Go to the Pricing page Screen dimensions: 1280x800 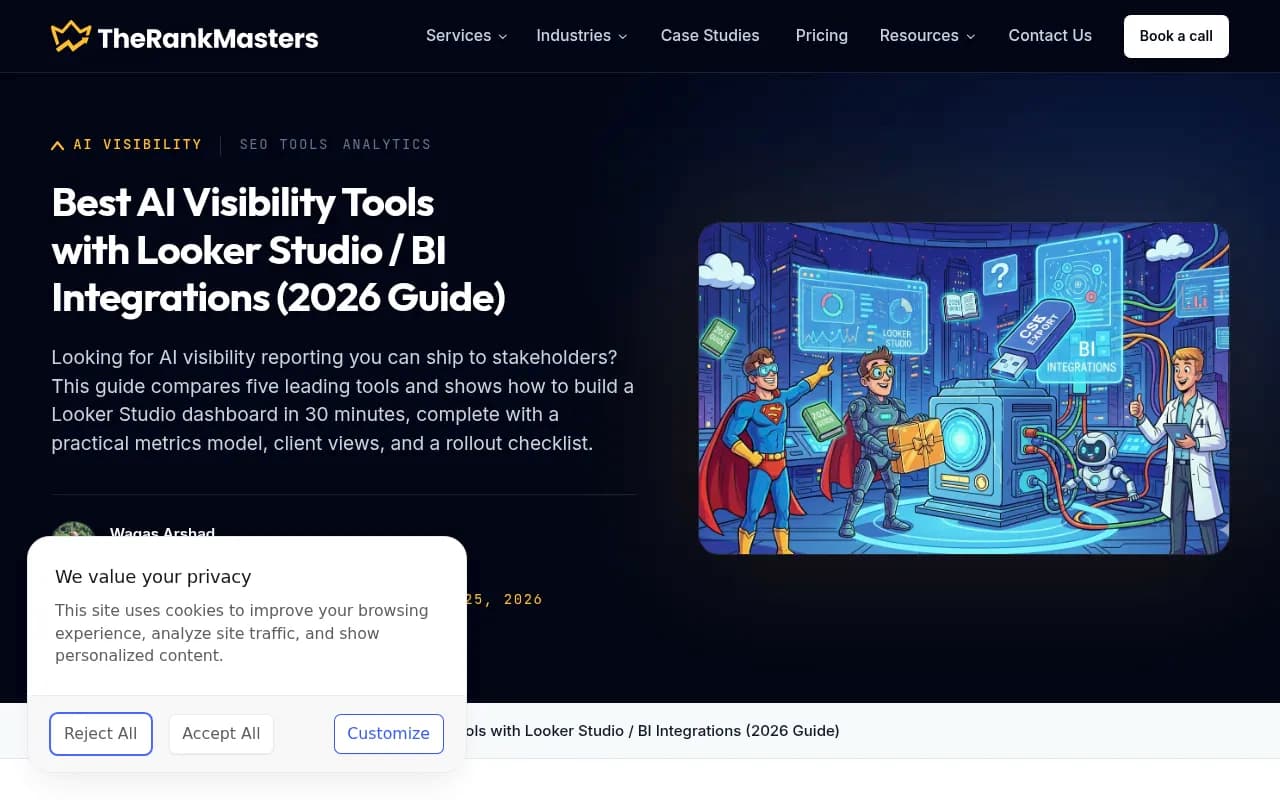pyautogui.click(x=822, y=36)
